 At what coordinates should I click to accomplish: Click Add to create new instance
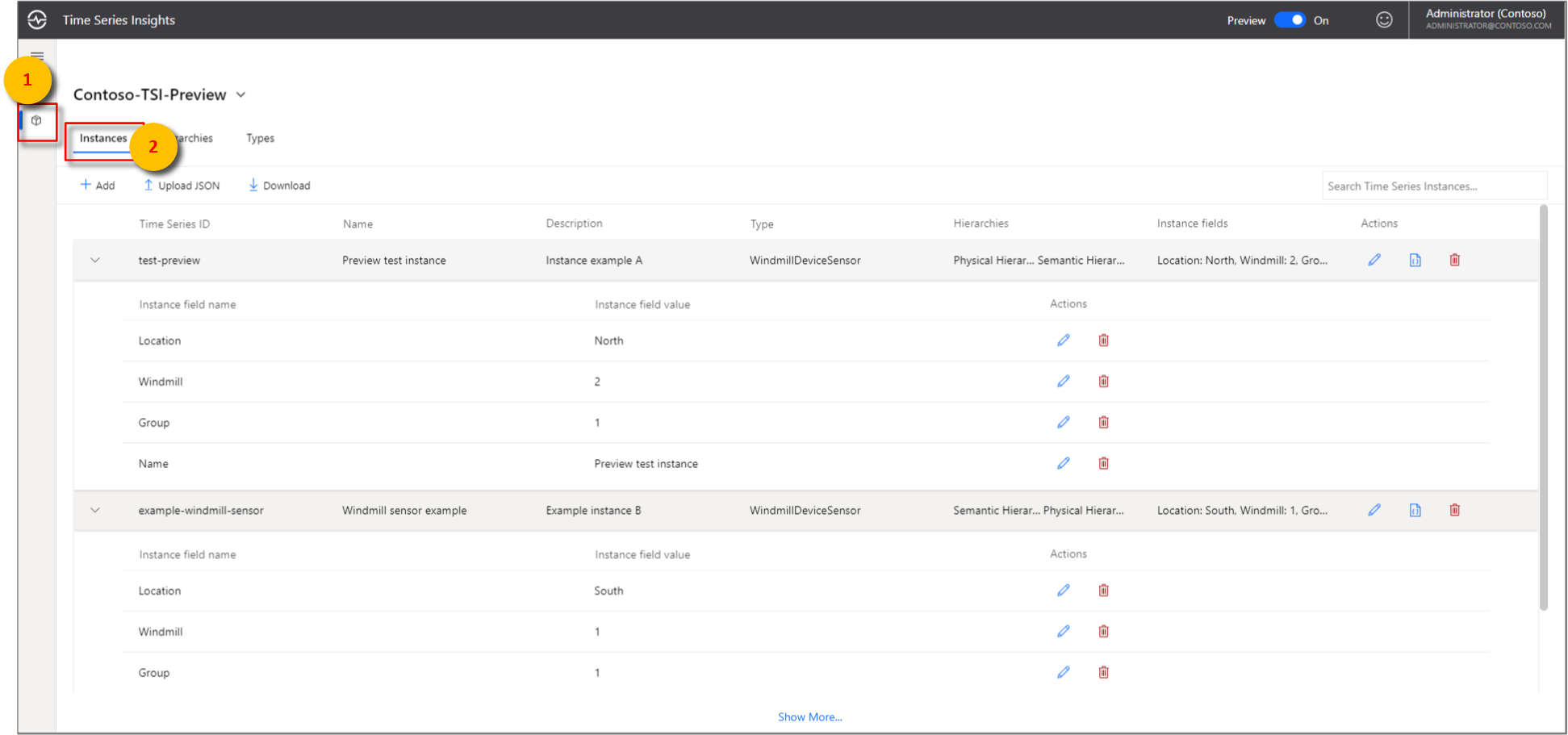(x=98, y=186)
